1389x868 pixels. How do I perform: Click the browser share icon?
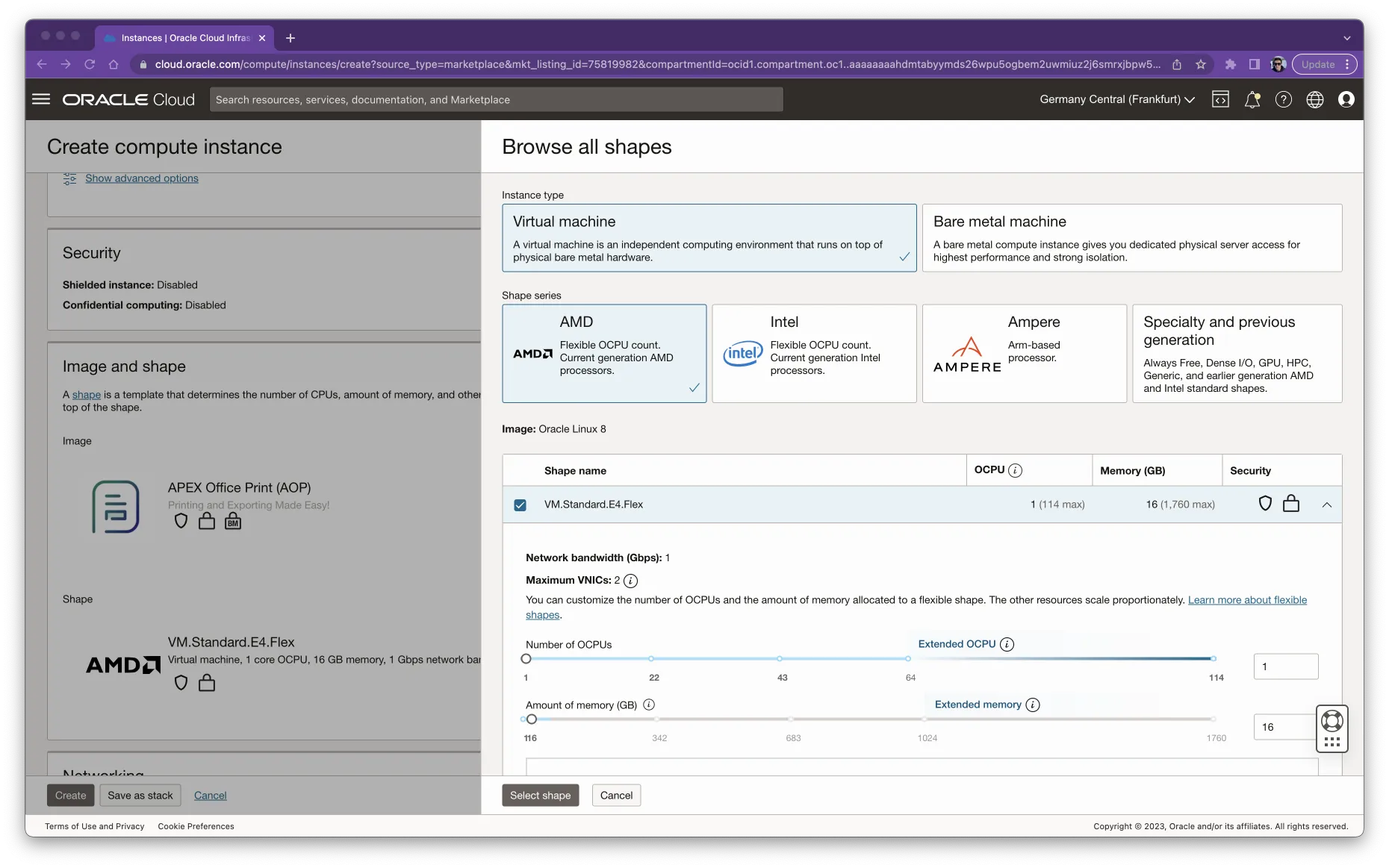[1177, 64]
